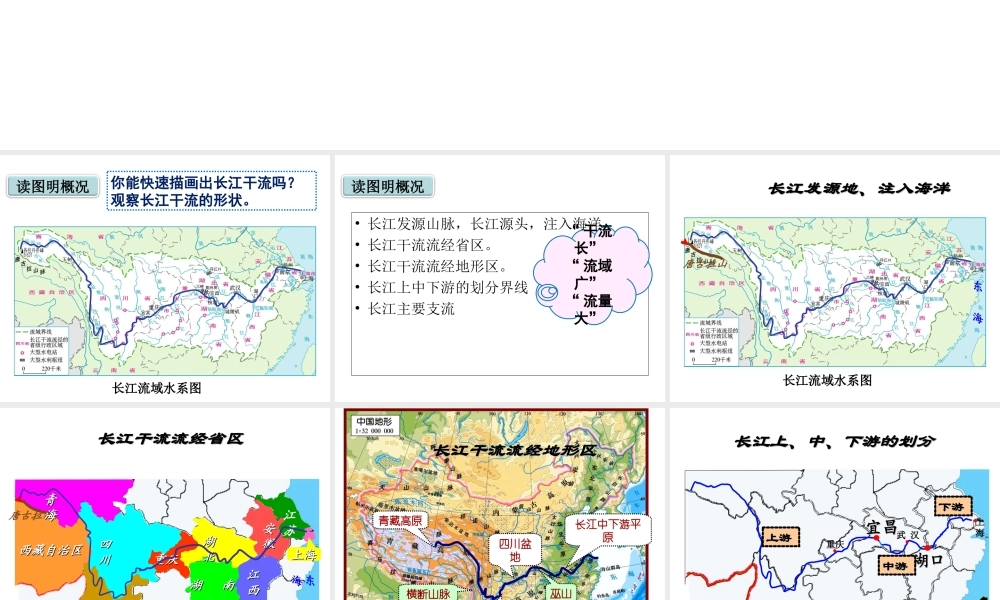Select bullet 长江发源山脉，长江源头，注入海洋

(483, 224)
